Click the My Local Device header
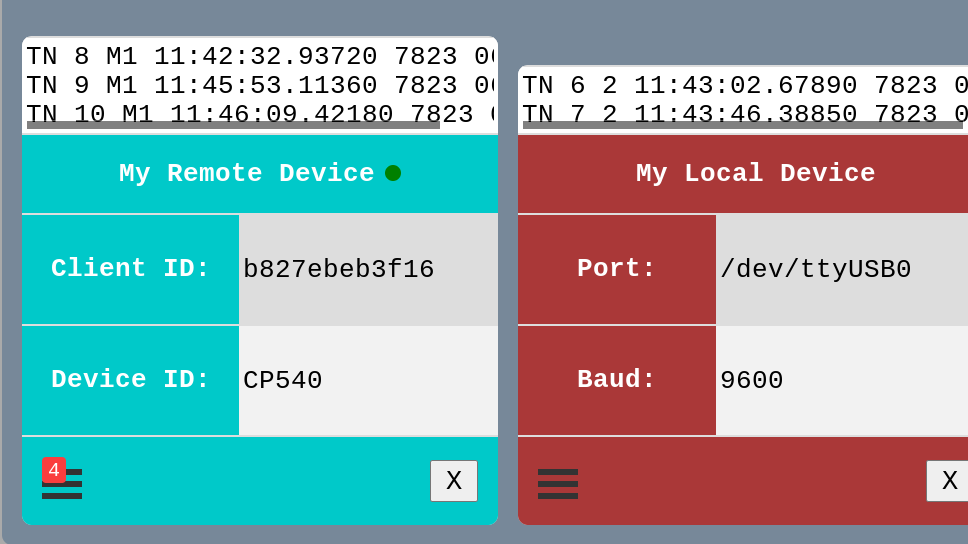This screenshot has height=544, width=968. click(x=743, y=174)
